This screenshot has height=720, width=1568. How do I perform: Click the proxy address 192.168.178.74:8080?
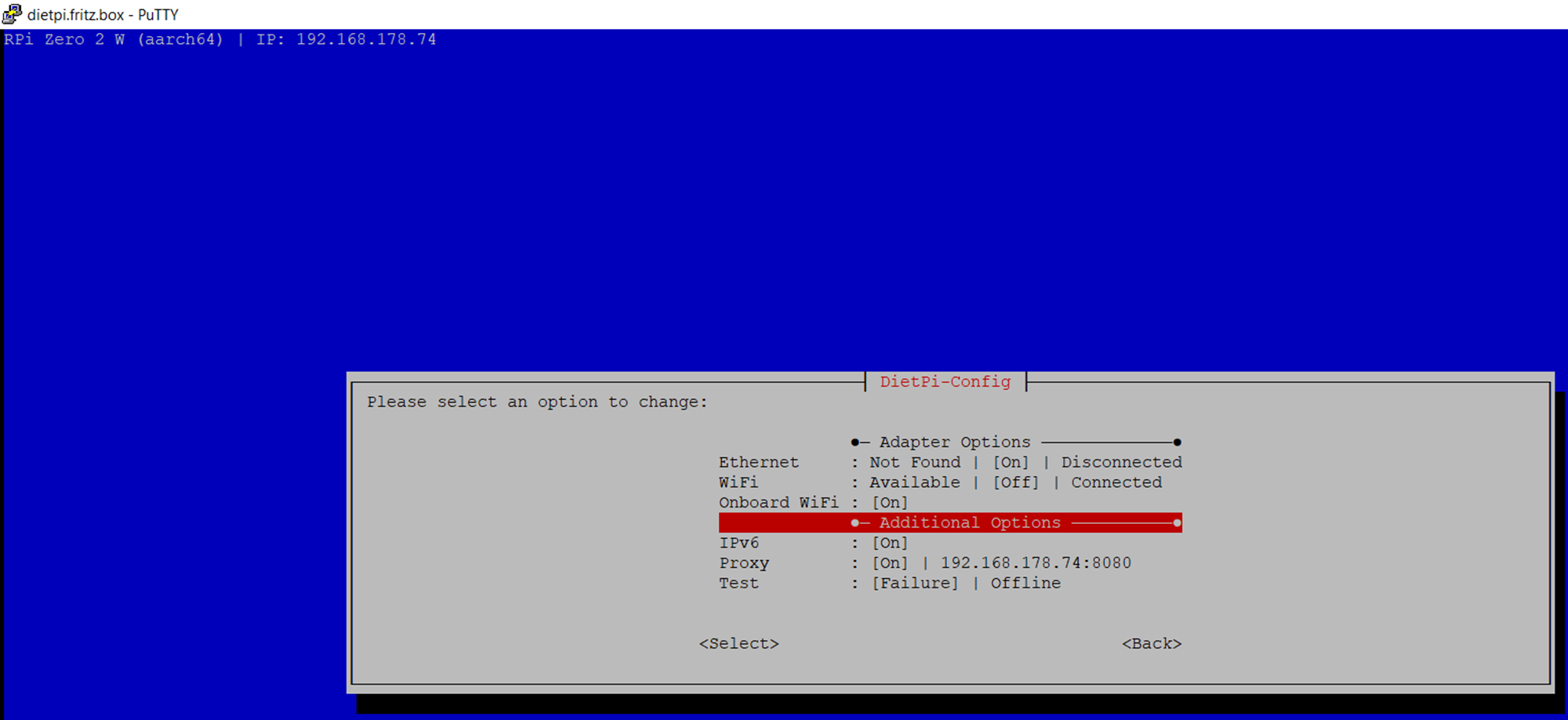(x=1036, y=563)
